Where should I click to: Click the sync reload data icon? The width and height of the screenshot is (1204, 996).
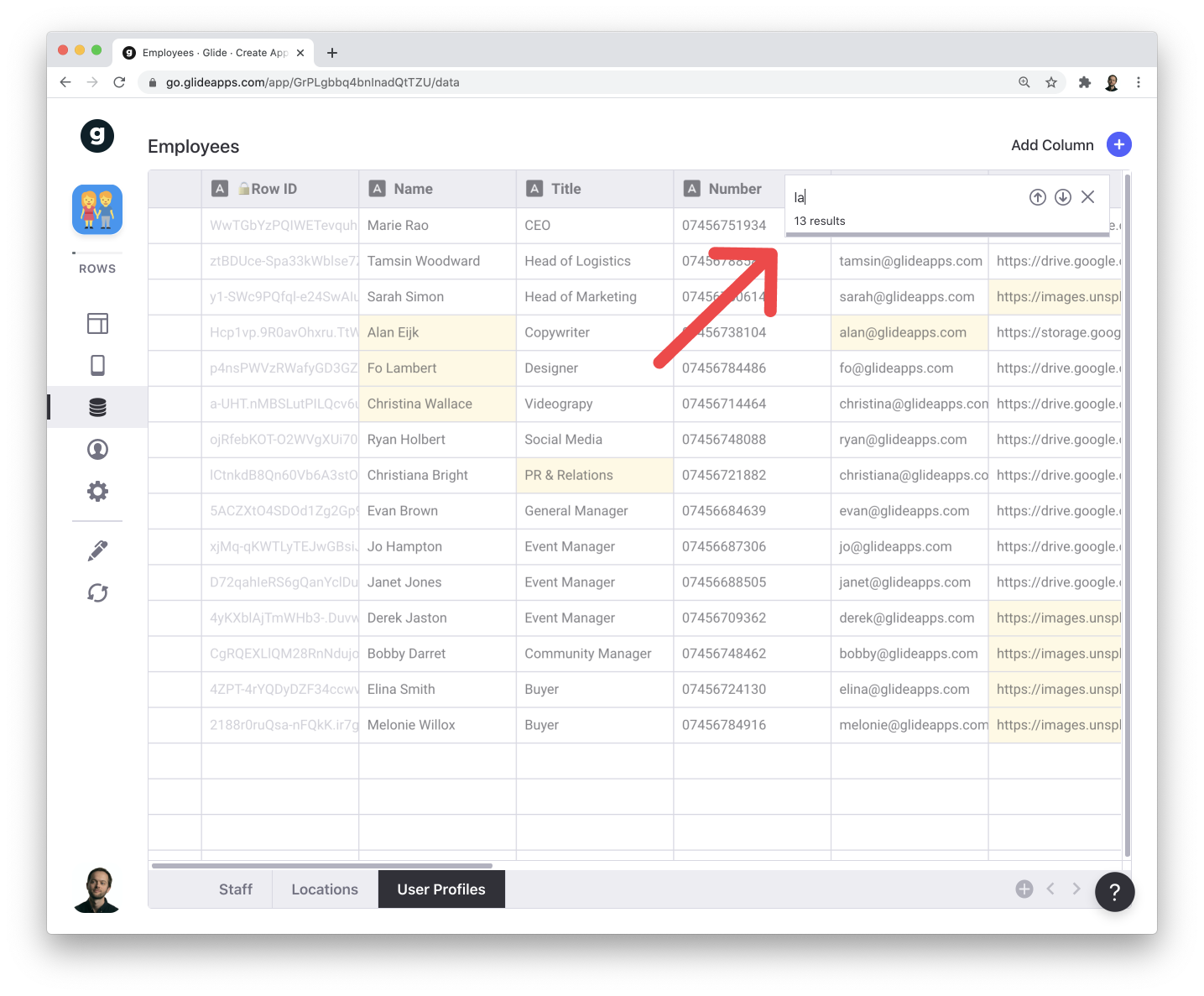pyautogui.click(x=97, y=593)
